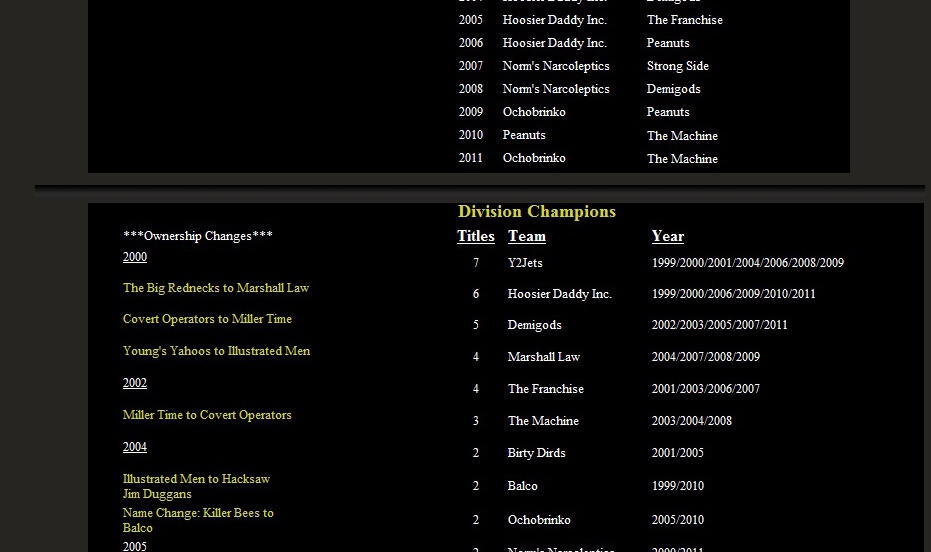The image size is (931, 552).
Task: Click 'The Big Rednecks to Marshall Law' link
Action: point(216,288)
